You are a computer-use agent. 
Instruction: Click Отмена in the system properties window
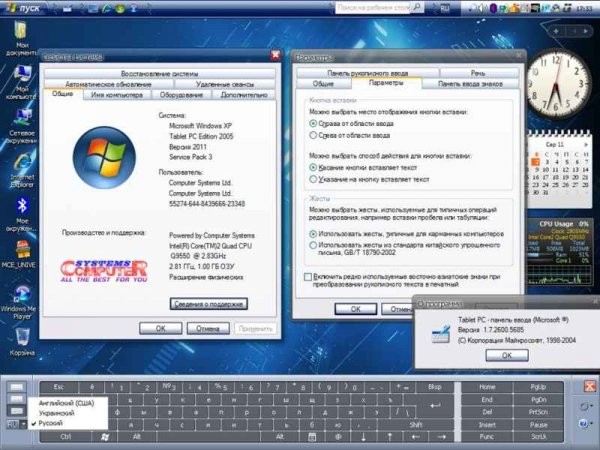[208, 328]
